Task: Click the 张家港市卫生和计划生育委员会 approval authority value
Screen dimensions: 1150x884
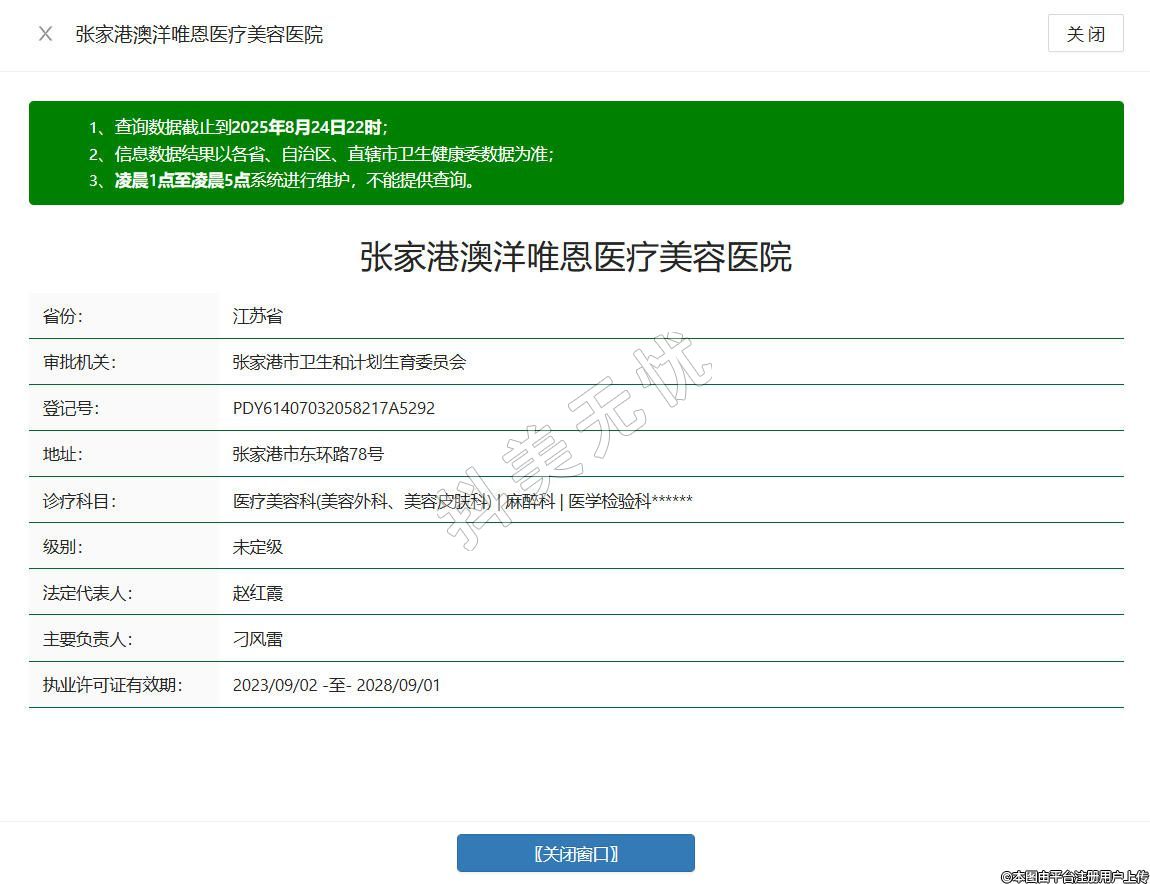Action: point(349,362)
